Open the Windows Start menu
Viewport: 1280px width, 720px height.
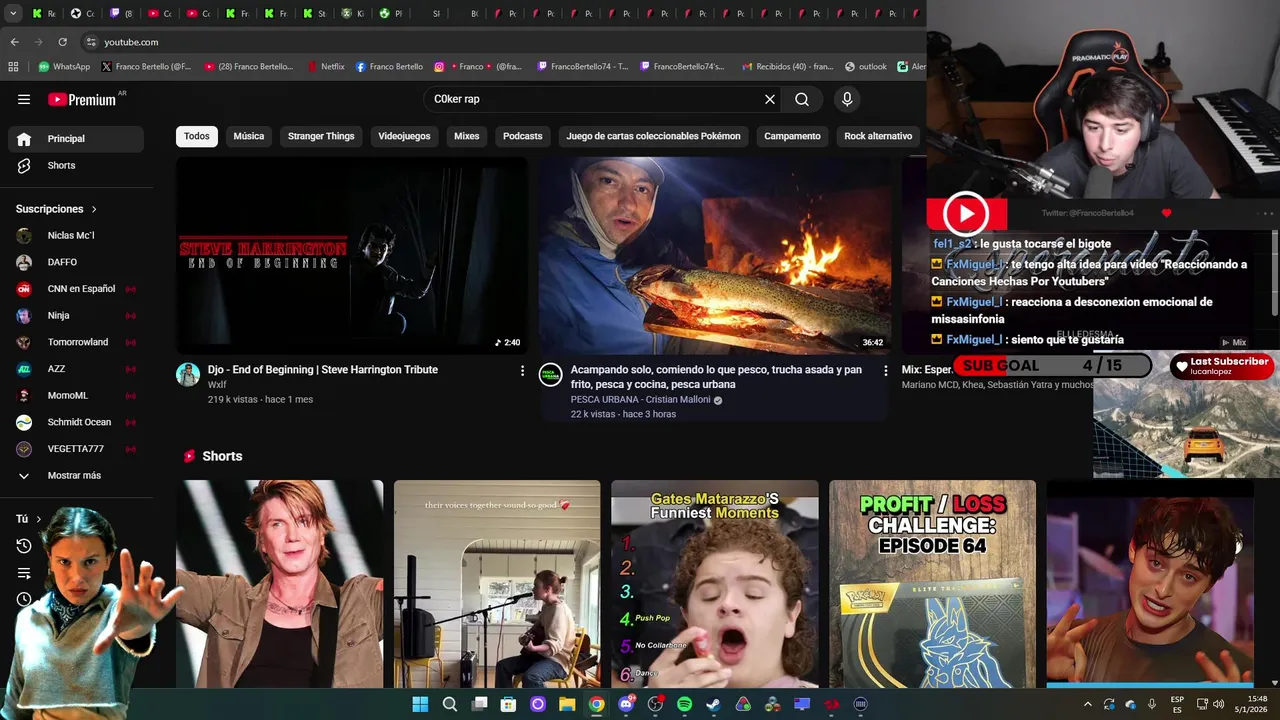point(420,705)
